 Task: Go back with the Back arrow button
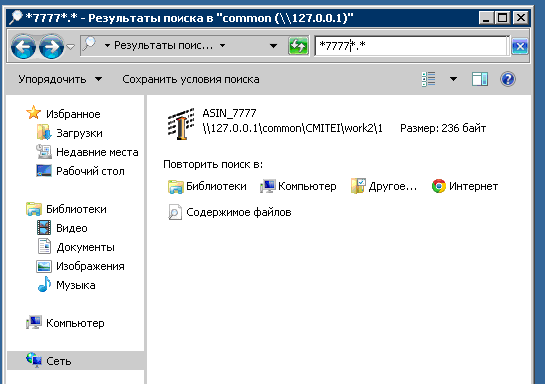(x=23, y=46)
